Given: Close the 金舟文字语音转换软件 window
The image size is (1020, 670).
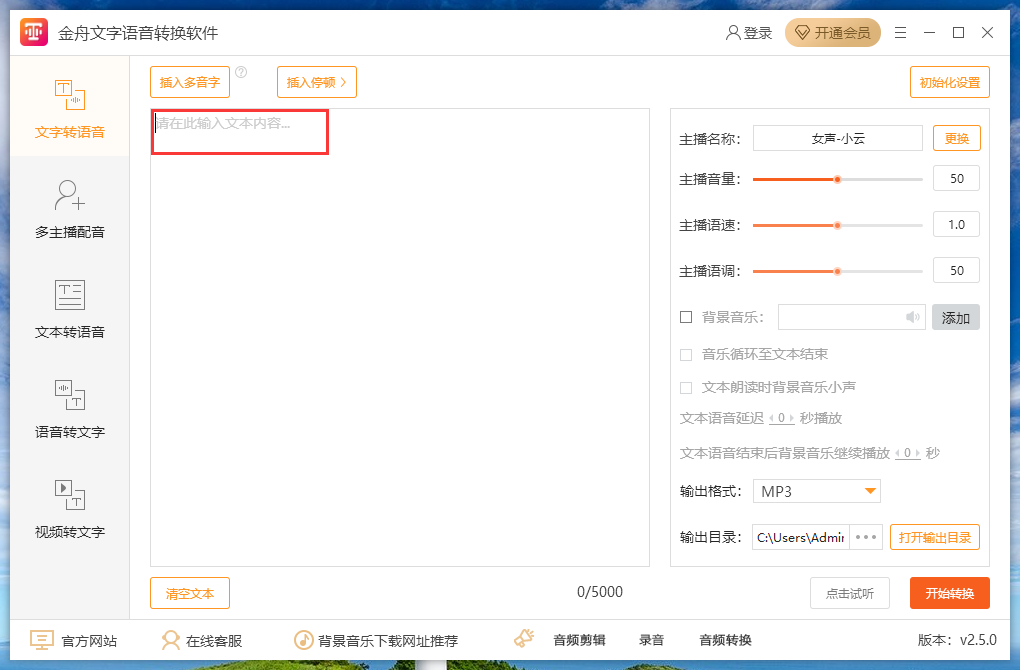Looking at the screenshot, I should click(987, 33).
